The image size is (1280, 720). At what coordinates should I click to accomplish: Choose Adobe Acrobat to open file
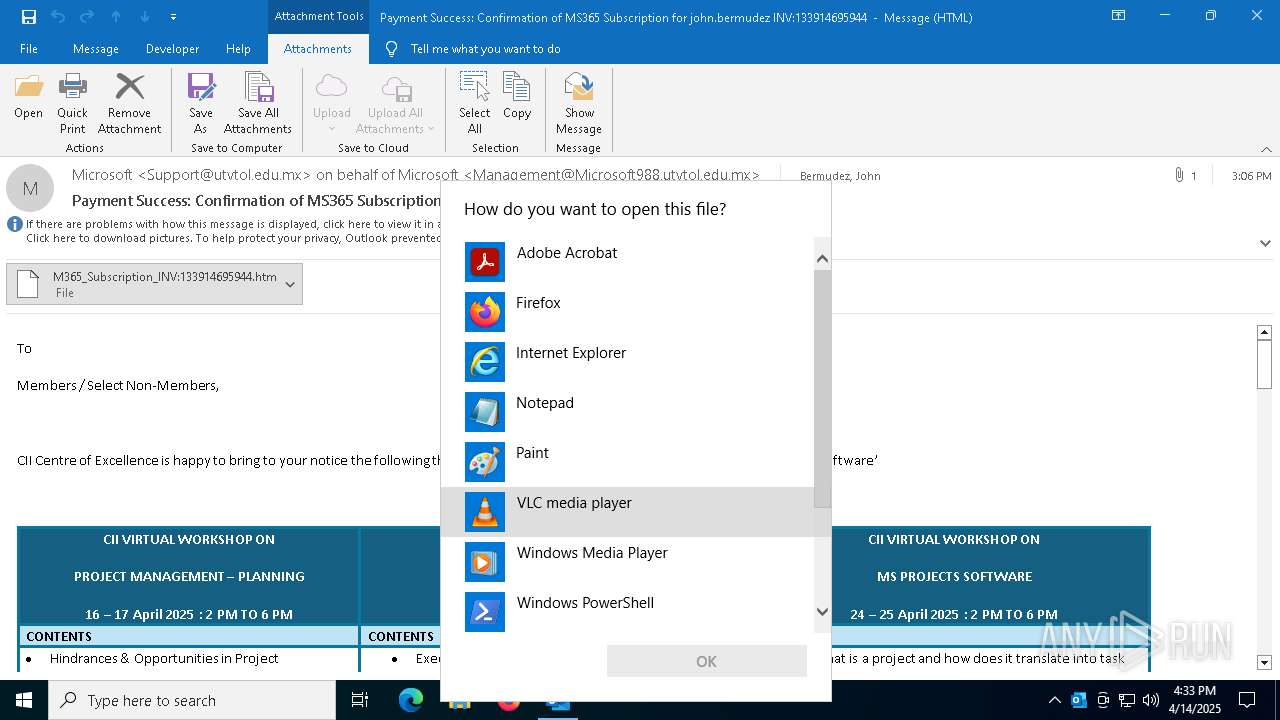point(627,262)
